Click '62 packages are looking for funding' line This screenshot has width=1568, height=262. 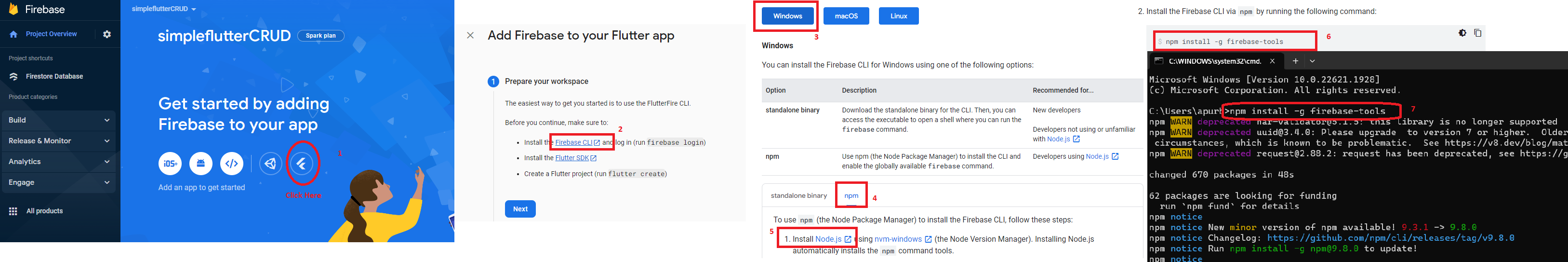1243,196
